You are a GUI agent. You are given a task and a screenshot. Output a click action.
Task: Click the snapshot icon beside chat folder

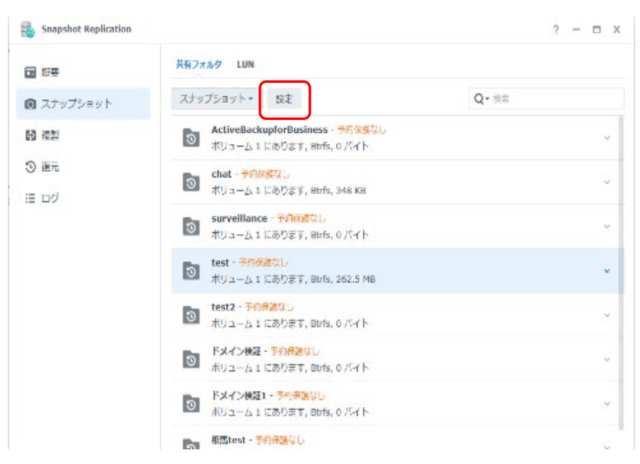tap(191, 182)
